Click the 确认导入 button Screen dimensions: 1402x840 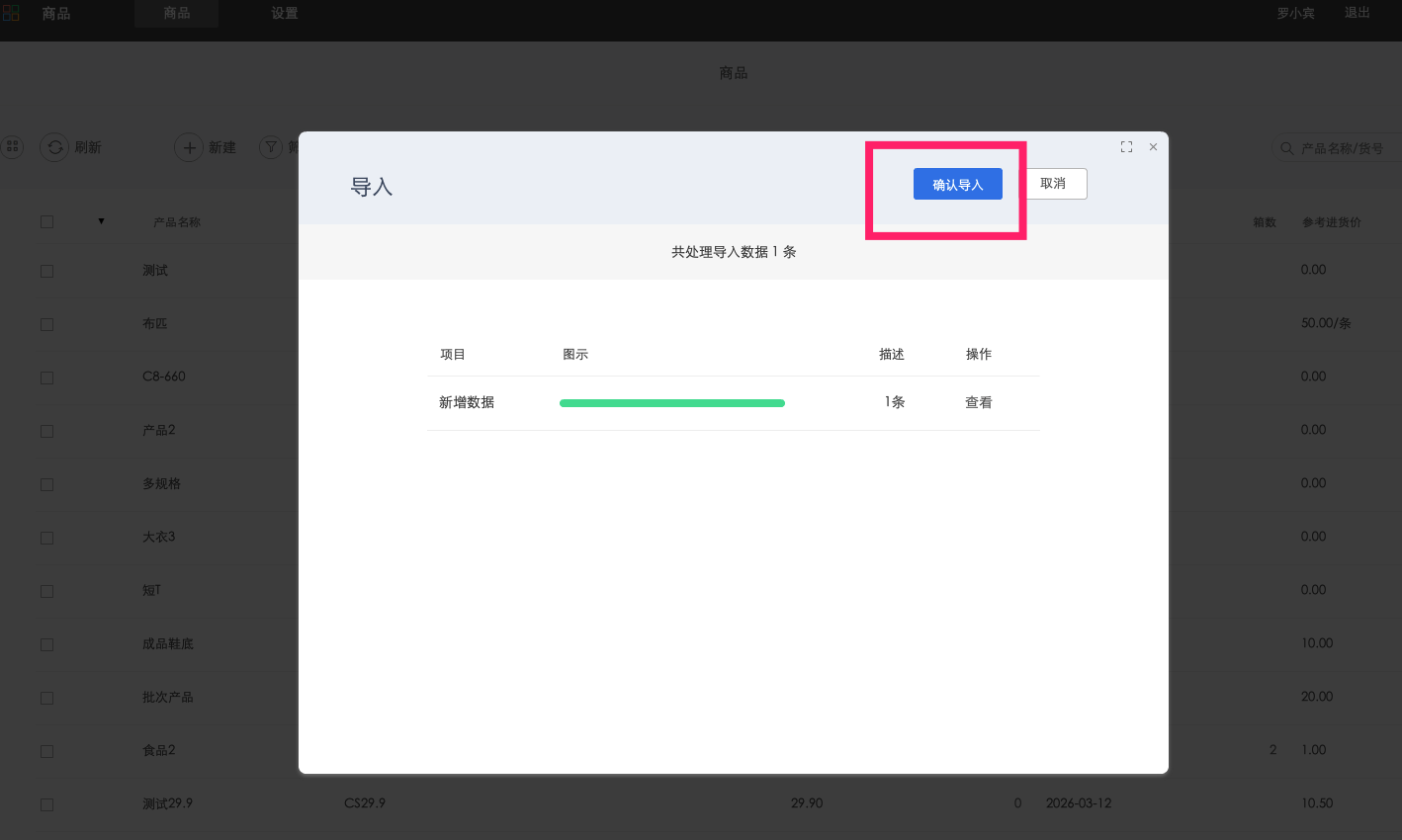tap(956, 183)
